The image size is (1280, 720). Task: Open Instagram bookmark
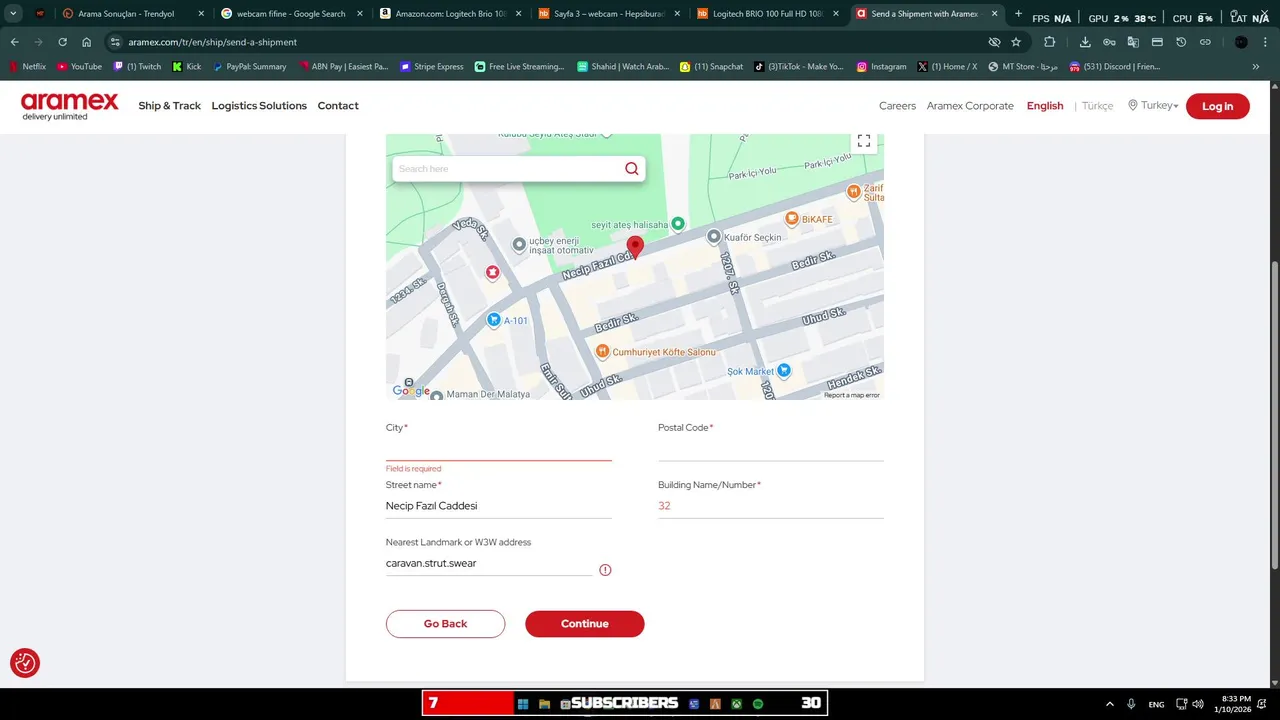(x=881, y=67)
